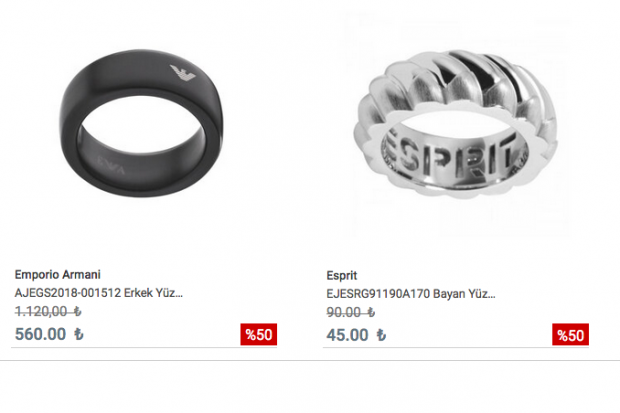This screenshot has width=620, height=413.
Task: Click the eagle logo on the black ring
Action: click(x=183, y=73)
